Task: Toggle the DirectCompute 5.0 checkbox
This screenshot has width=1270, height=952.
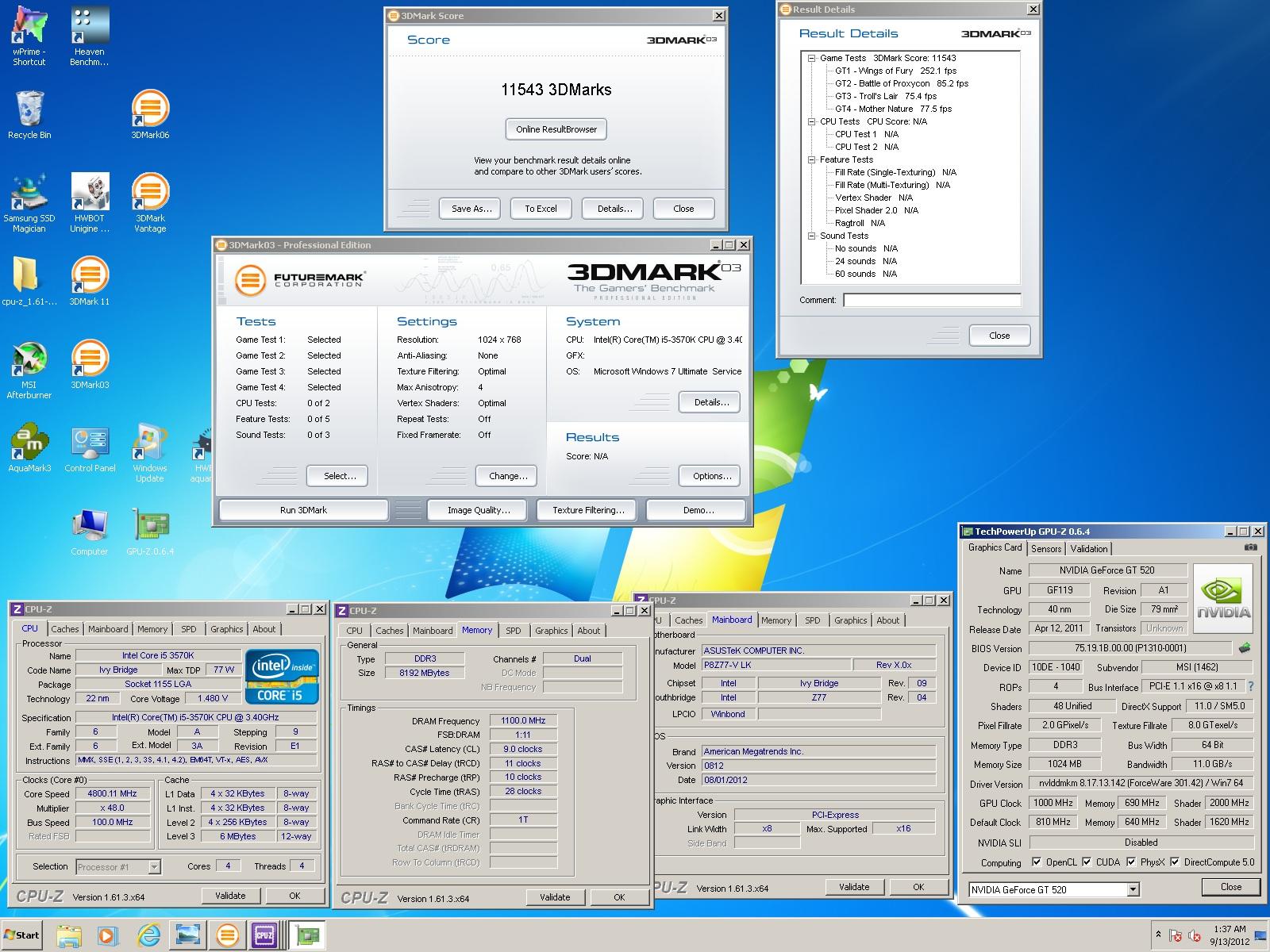Action: click(1175, 862)
